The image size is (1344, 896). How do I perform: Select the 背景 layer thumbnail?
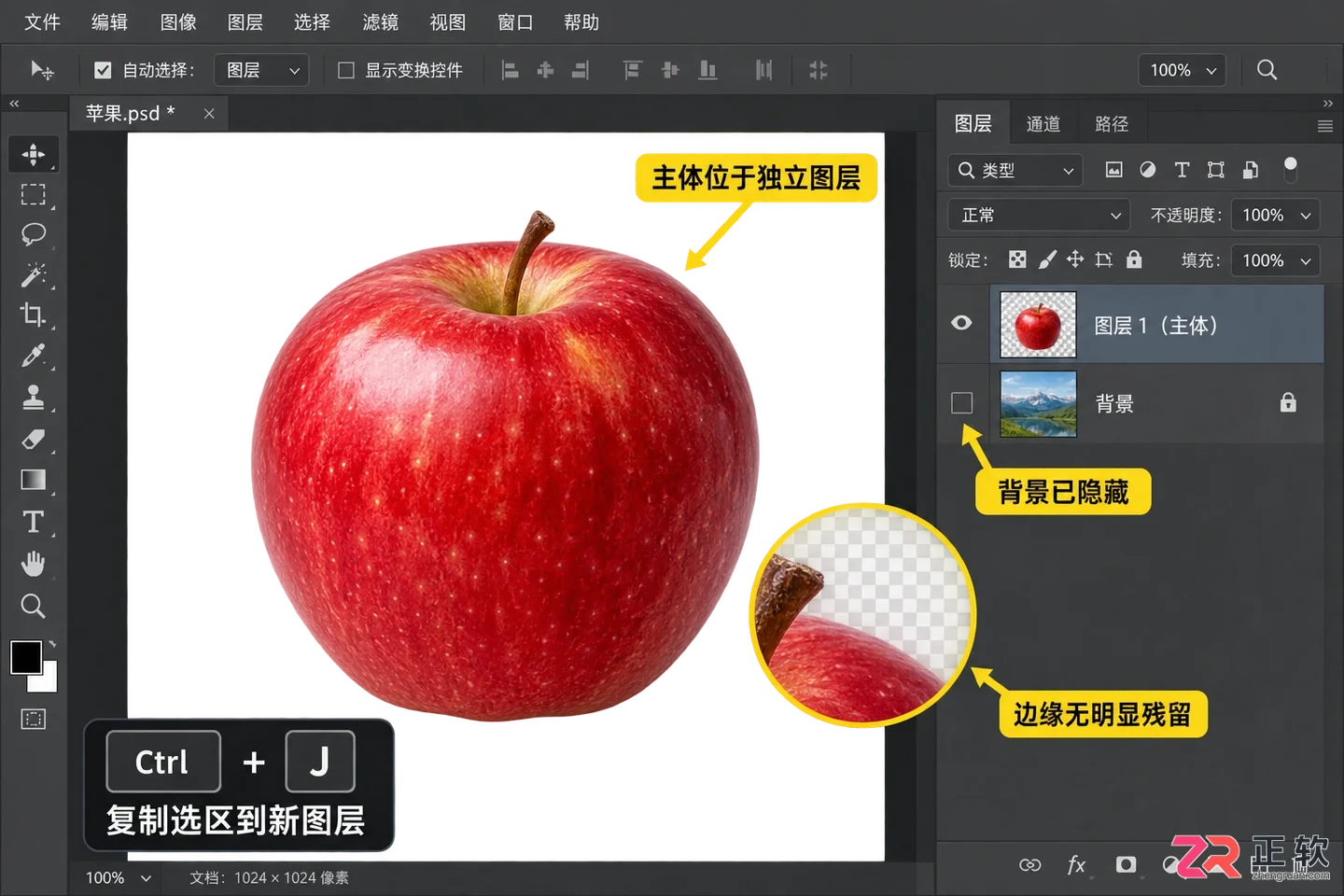tap(1038, 403)
